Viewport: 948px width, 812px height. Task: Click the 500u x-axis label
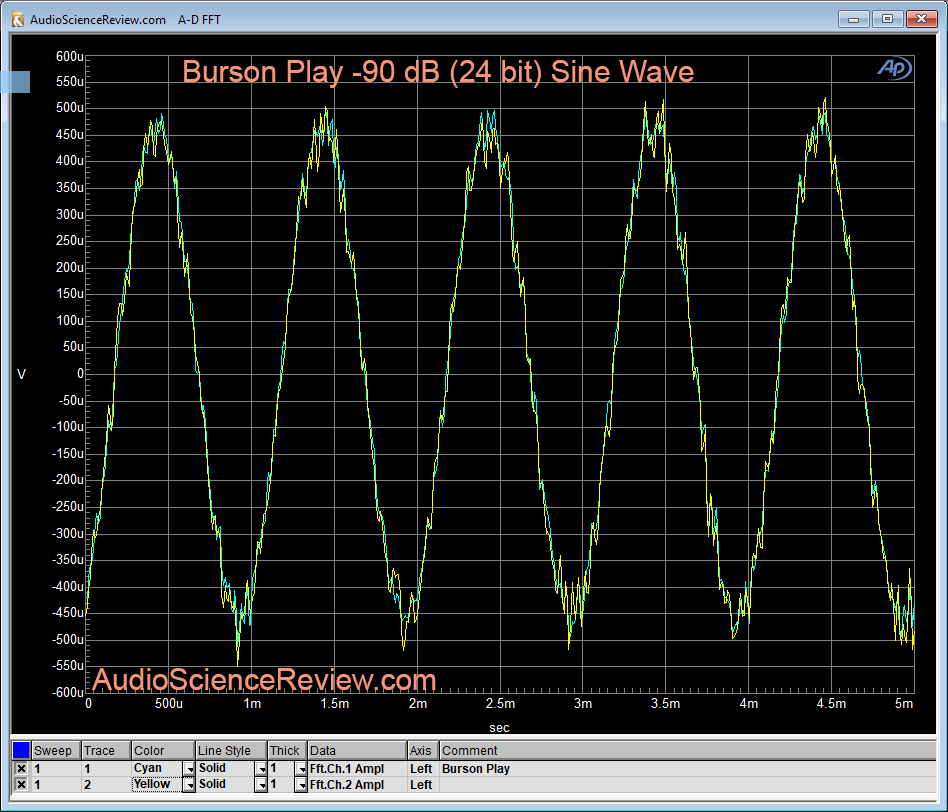[x=169, y=703]
